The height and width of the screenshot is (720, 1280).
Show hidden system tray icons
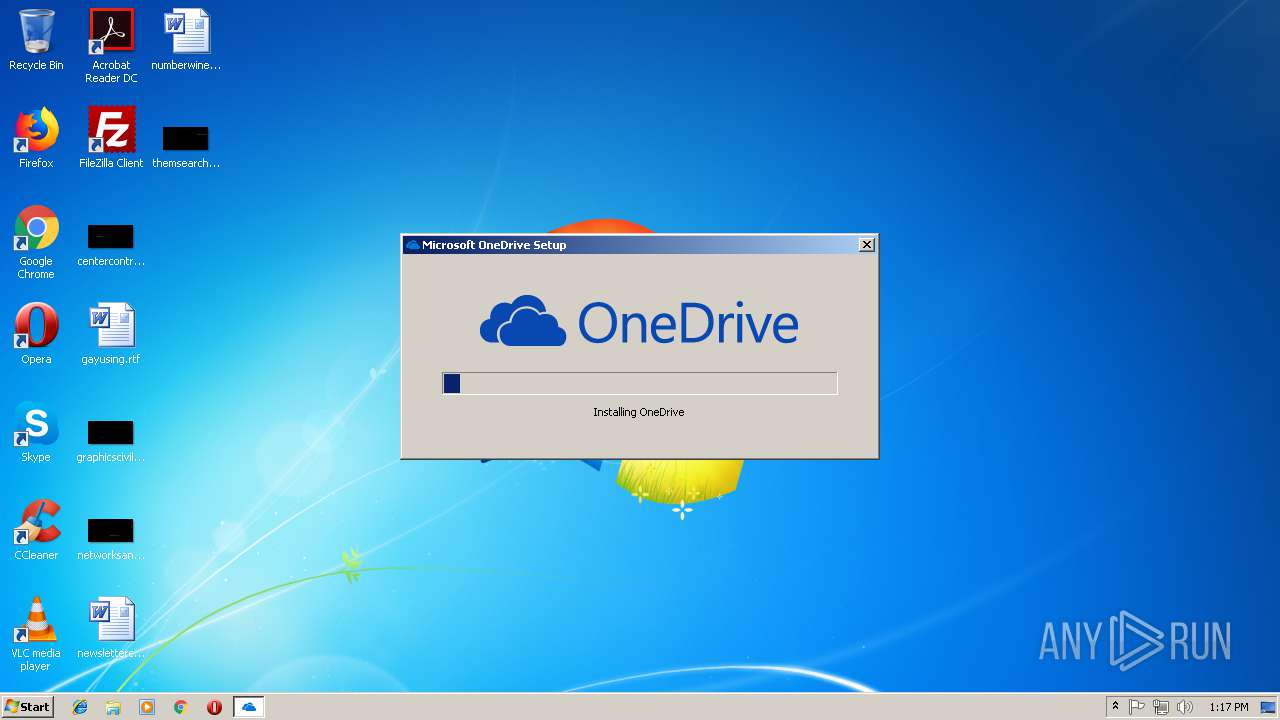click(x=1115, y=707)
